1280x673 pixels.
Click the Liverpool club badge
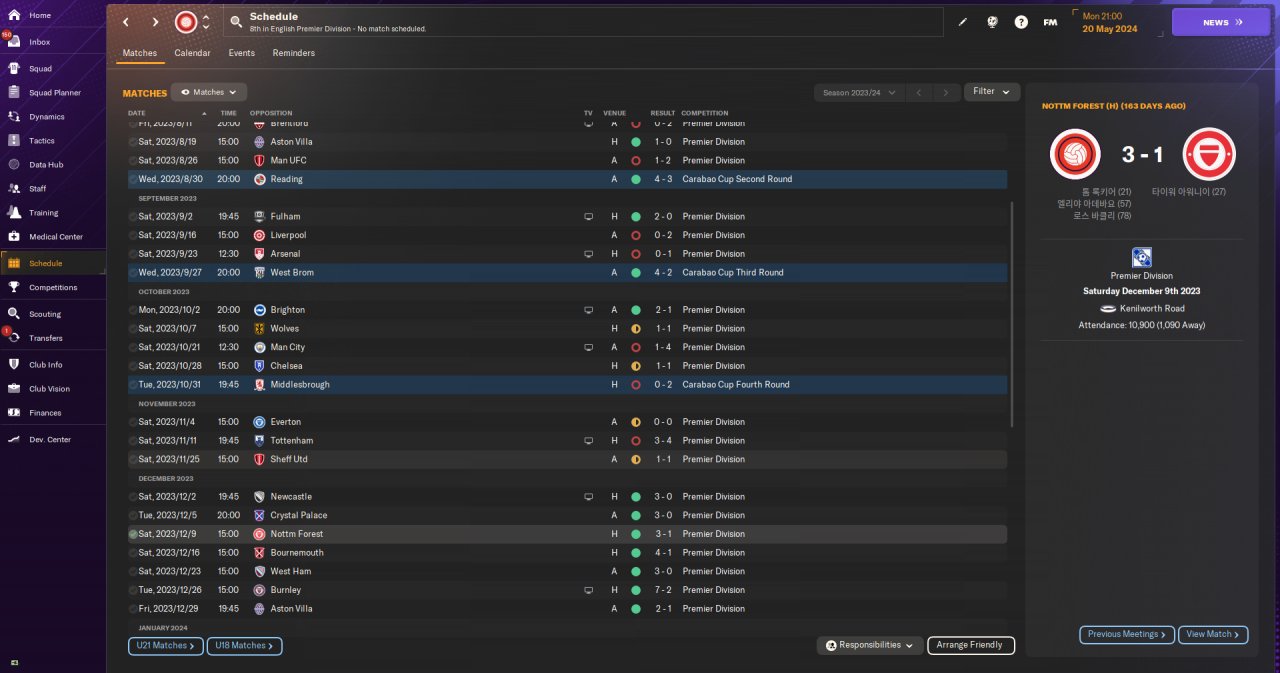[260, 235]
